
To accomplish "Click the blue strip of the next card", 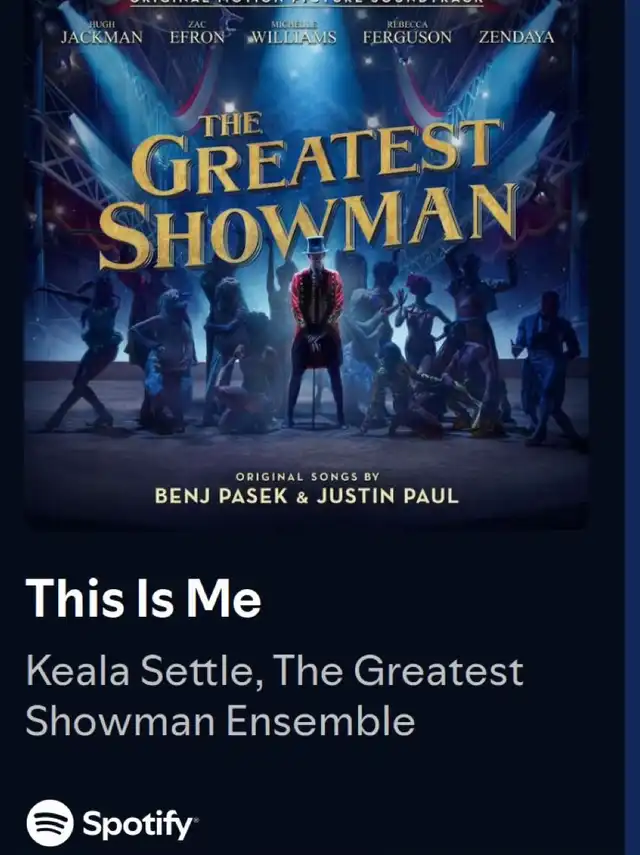I will pos(632,428).
